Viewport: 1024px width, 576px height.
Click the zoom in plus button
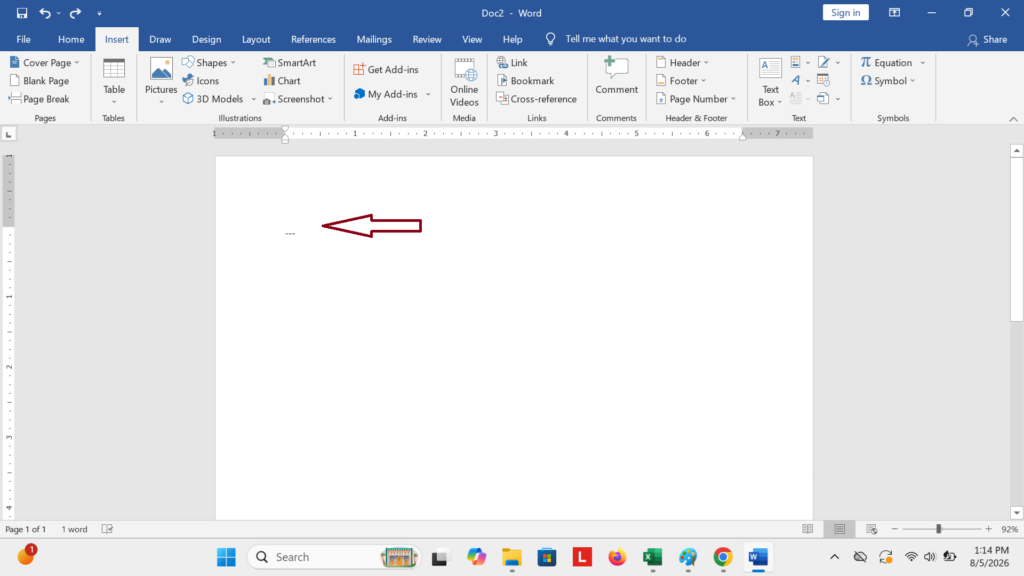[989, 529]
